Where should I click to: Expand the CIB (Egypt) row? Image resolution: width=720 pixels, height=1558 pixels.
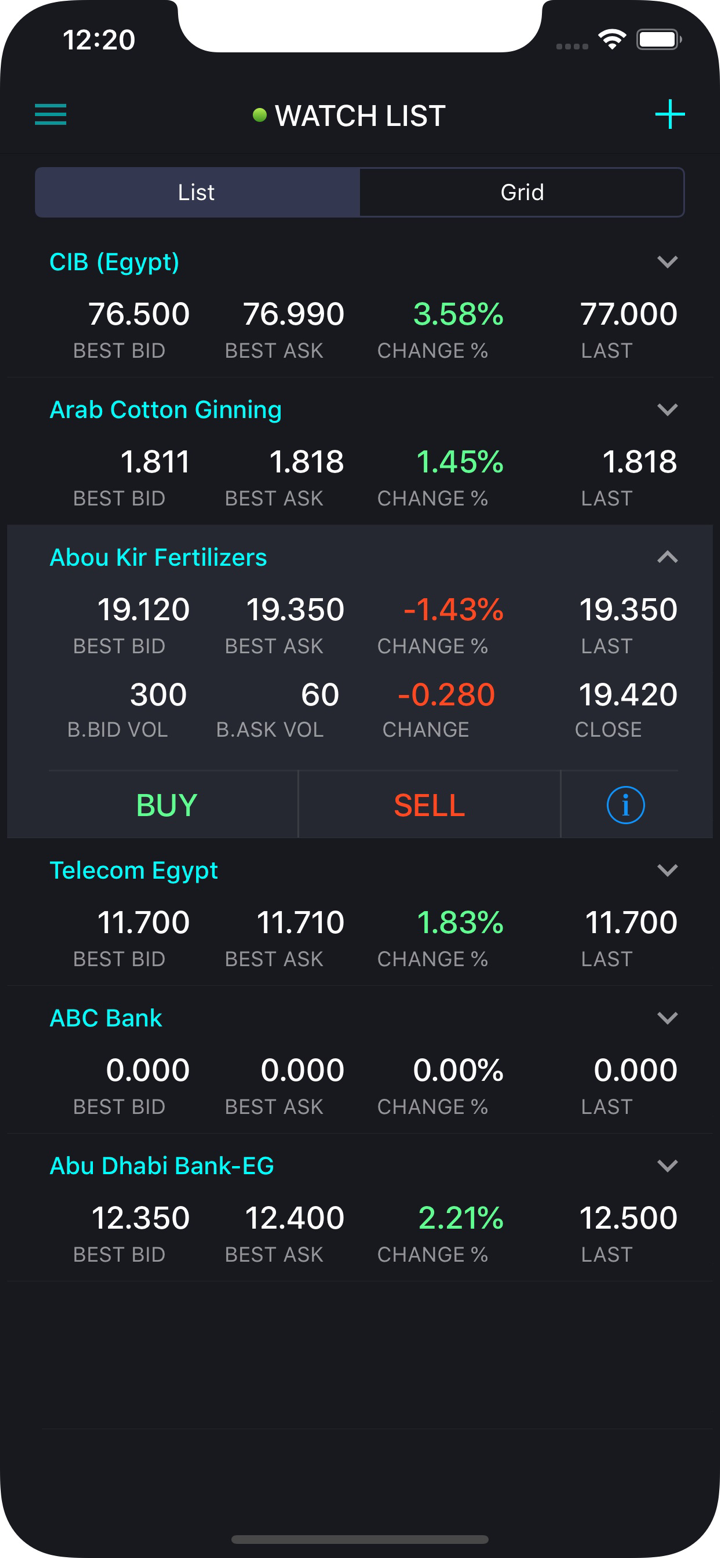(x=668, y=262)
